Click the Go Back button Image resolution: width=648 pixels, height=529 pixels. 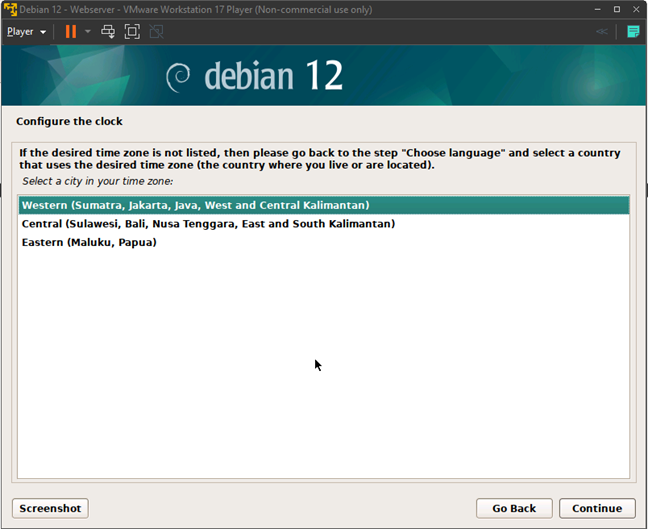(514, 508)
